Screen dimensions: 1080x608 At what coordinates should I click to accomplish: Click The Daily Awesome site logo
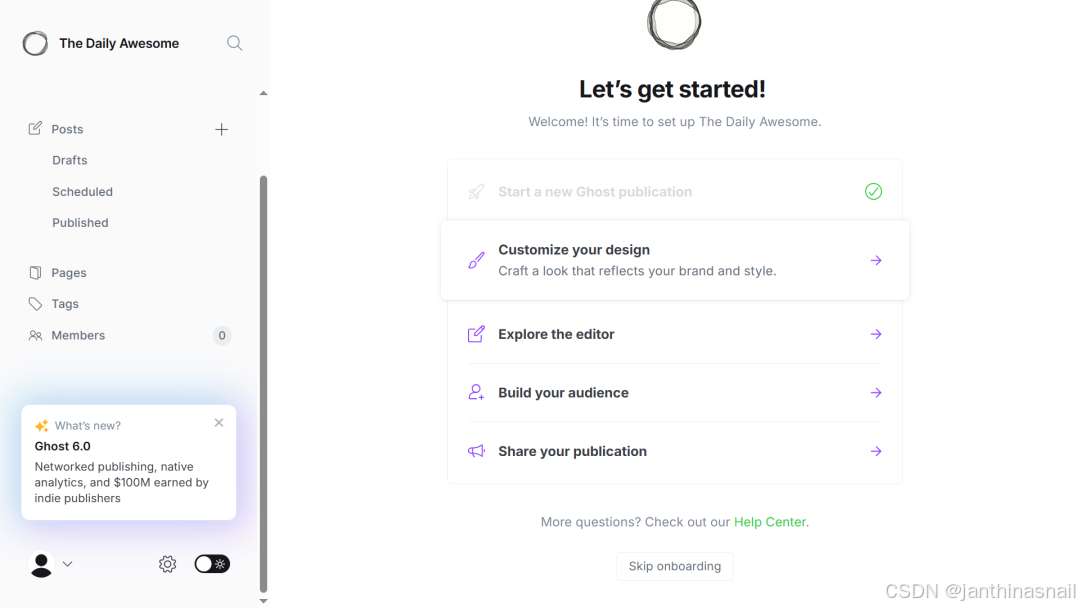pyautogui.click(x=35, y=43)
